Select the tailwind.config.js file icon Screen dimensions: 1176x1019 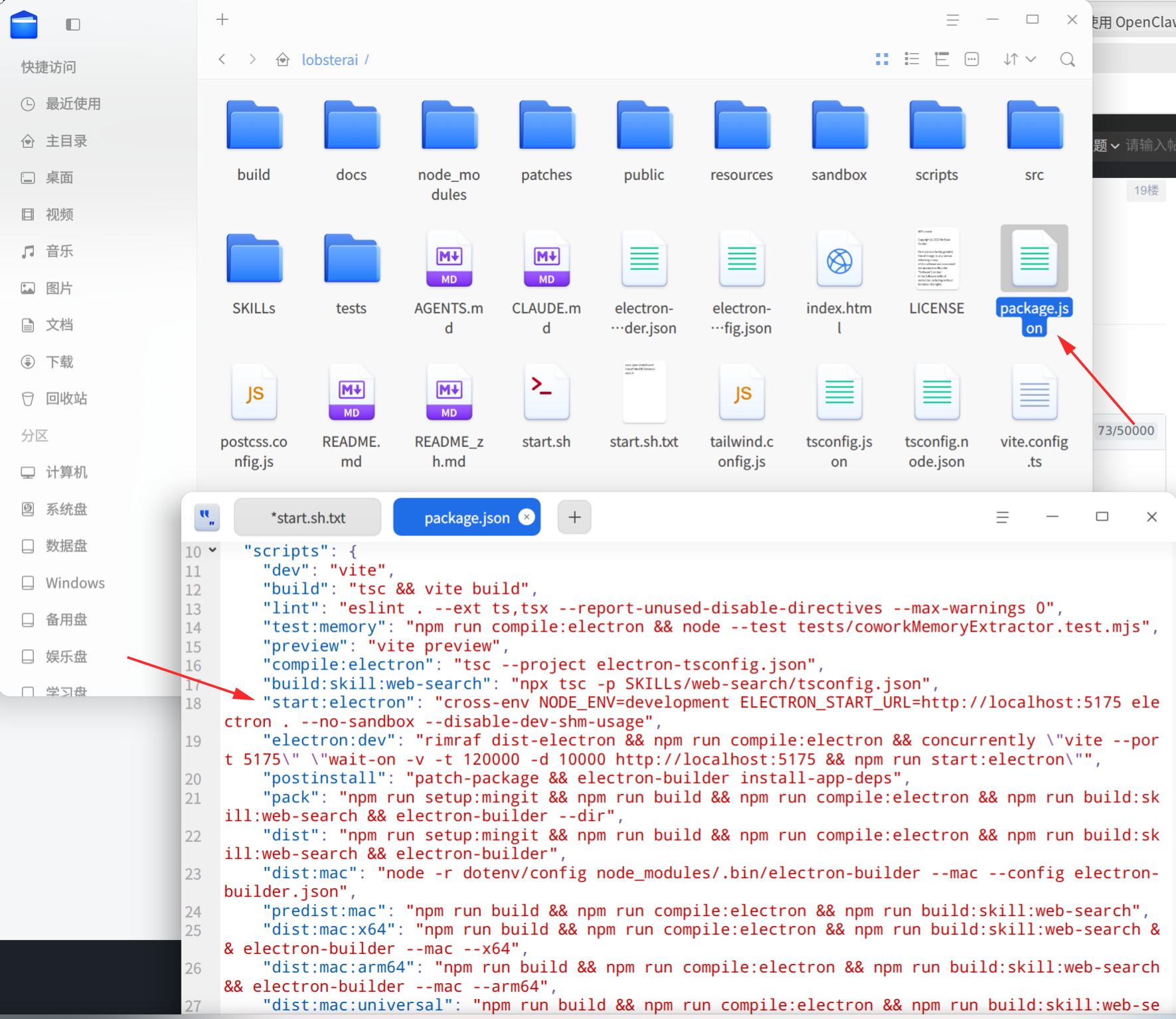point(742,392)
